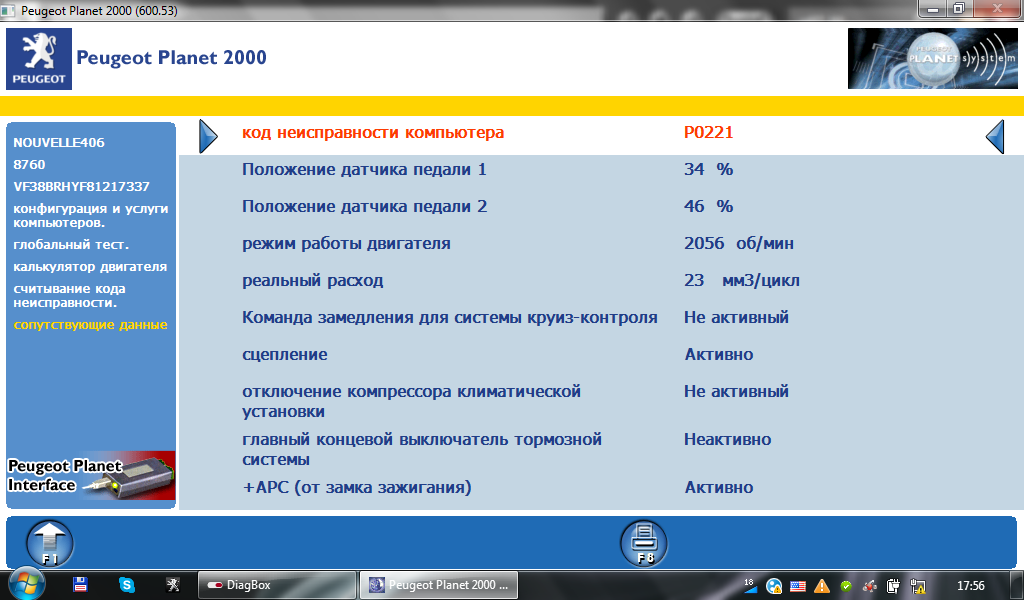The height and width of the screenshot is (600, 1024).
Task: Open Skype from the taskbar
Action: [127, 585]
